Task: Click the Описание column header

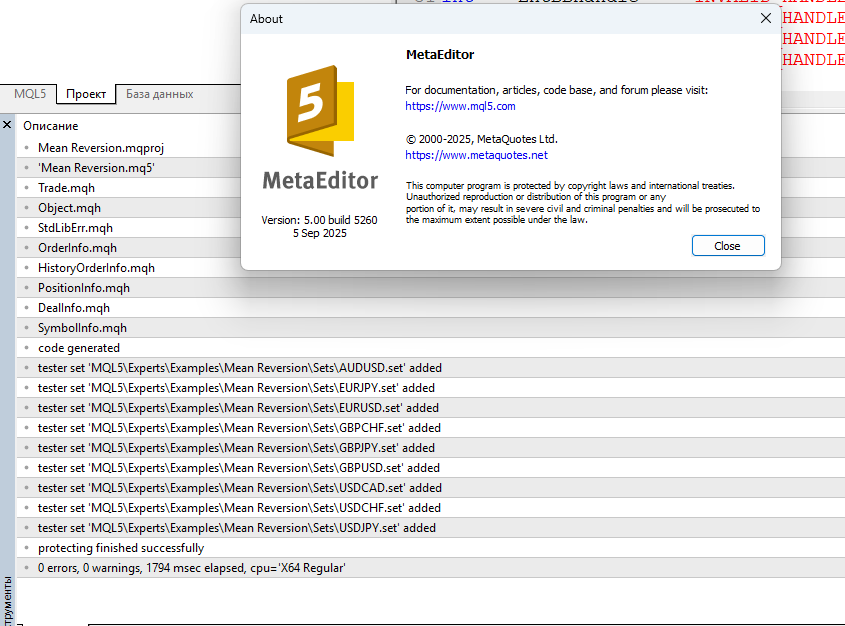Action: tap(51, 126)
